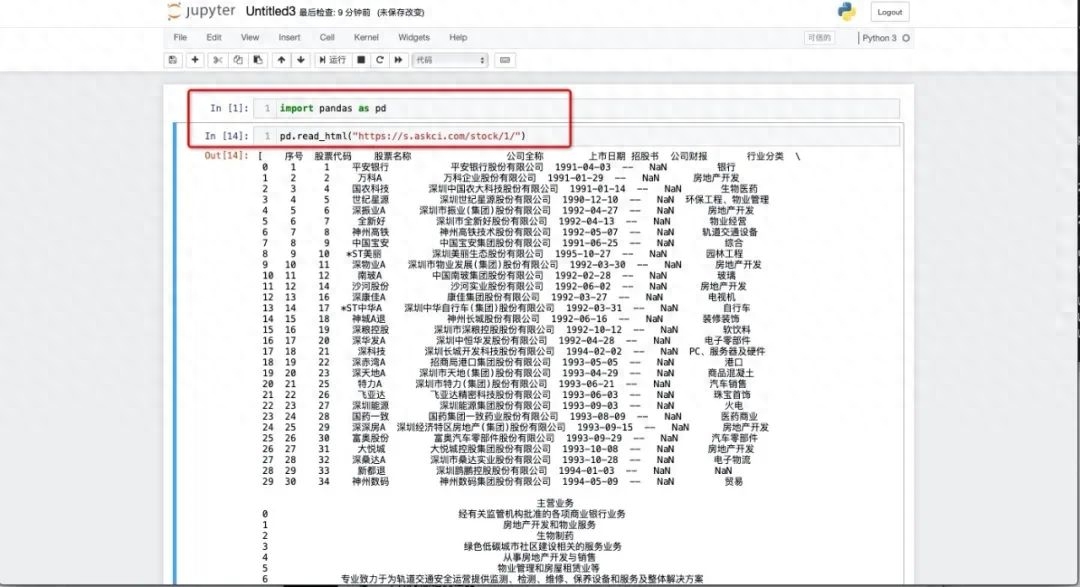The width and height of the screenshot is (1080, 587).
Task: Restart the kernel using the circular arrow icon
Action: [380, 60]
